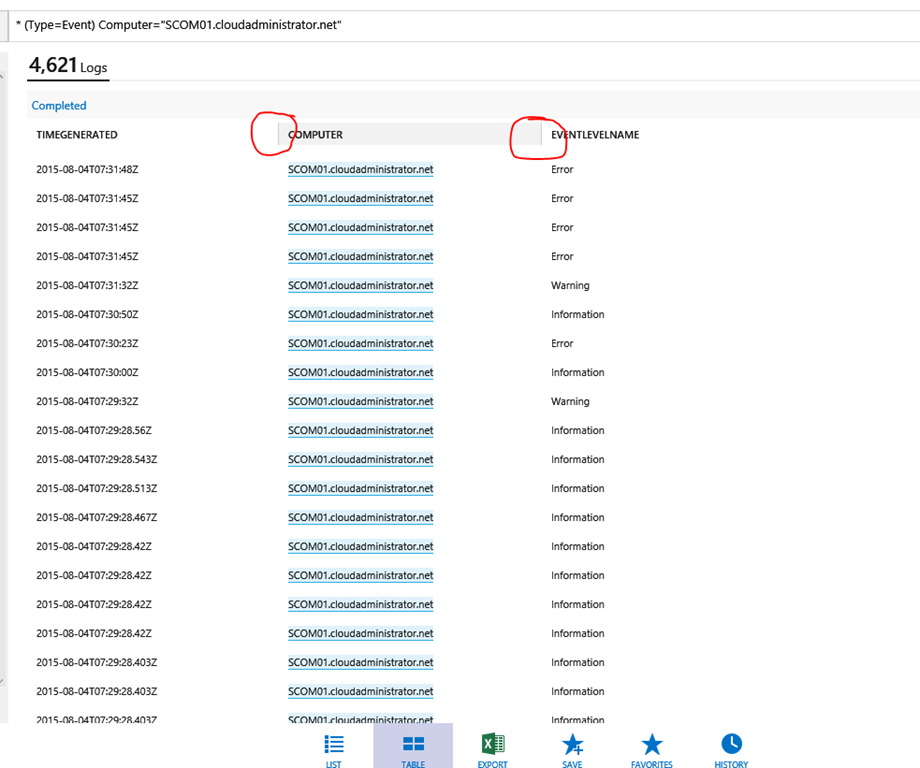Select the Table view icon
Viewport: 920px width, 768px height.
click(x=413, y=745)
